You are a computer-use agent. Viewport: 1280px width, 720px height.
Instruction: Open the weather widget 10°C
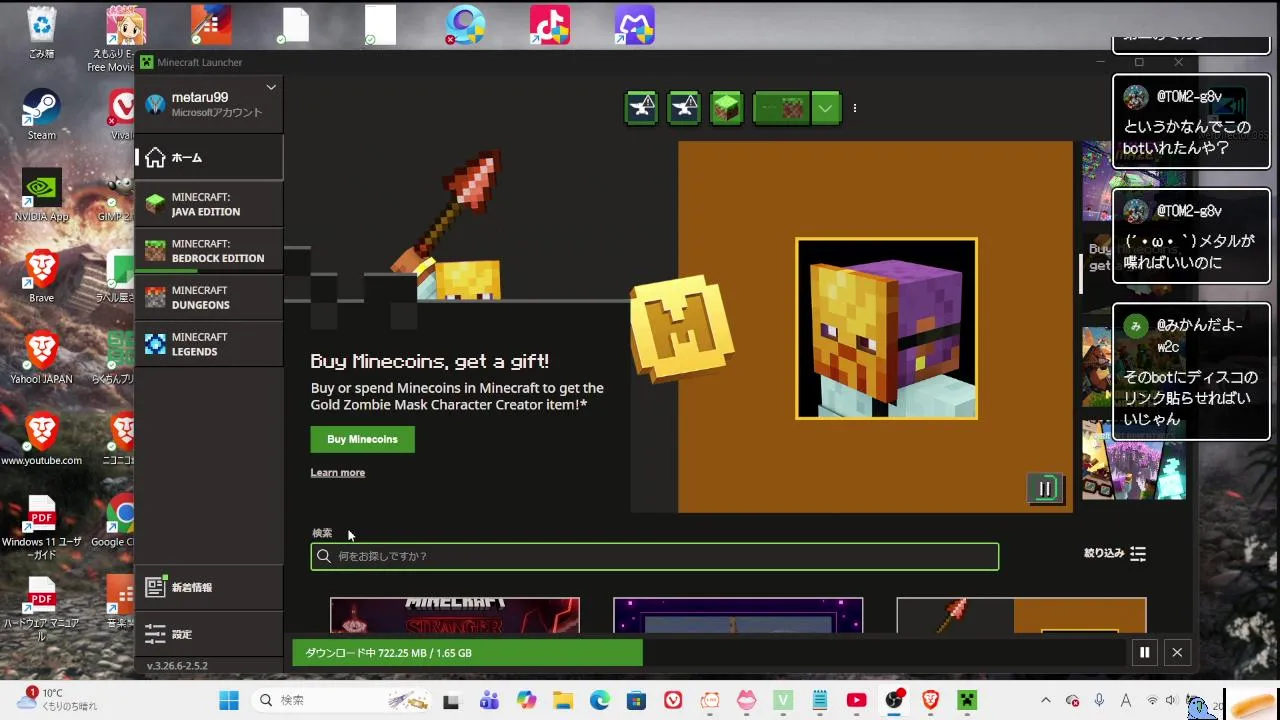coord(58,699)
